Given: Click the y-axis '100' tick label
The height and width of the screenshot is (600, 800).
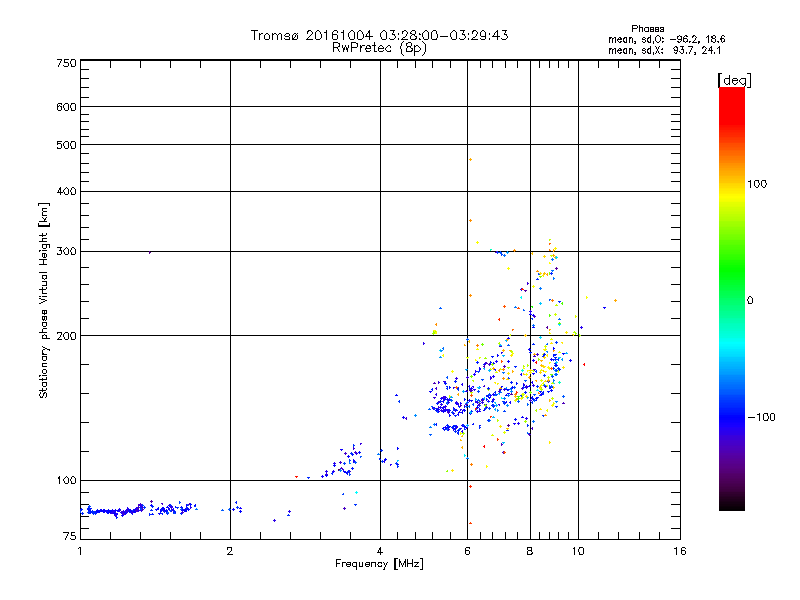Looking at the screenshot, I should click(x=66, y=481).
